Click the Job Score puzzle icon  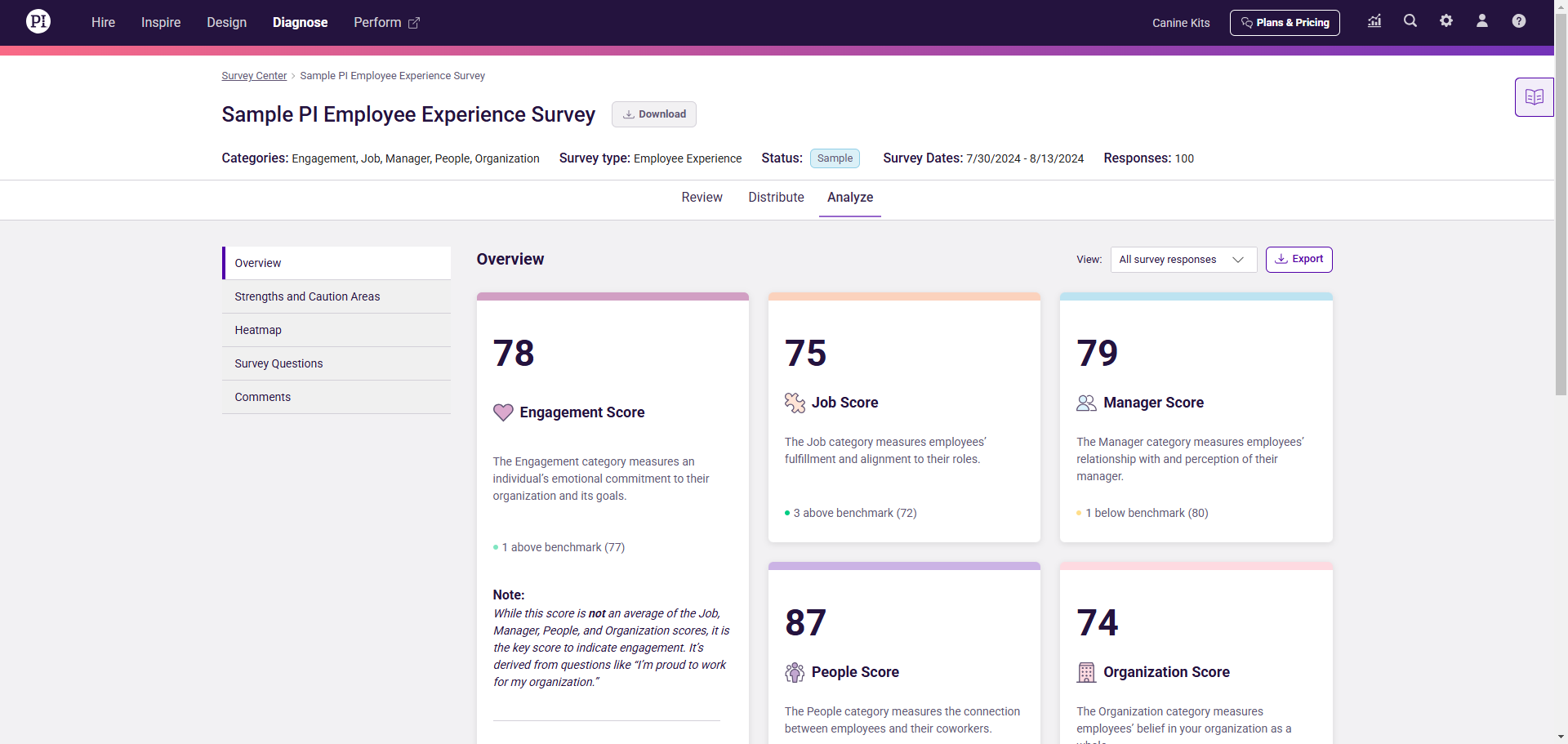795,403
